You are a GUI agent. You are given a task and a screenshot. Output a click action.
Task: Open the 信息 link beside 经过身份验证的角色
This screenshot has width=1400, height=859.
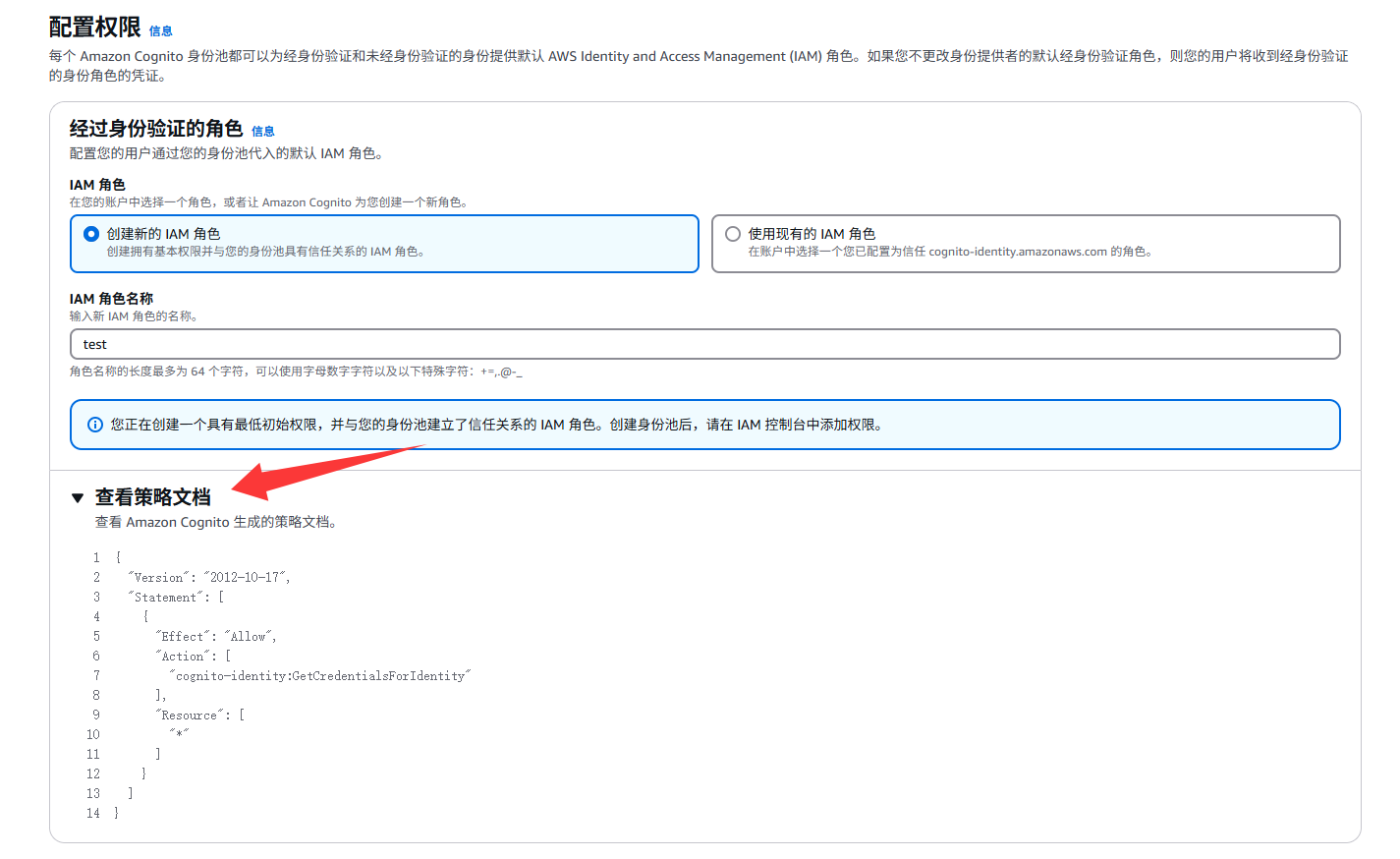pyautogui.click(x=262, y=132)
